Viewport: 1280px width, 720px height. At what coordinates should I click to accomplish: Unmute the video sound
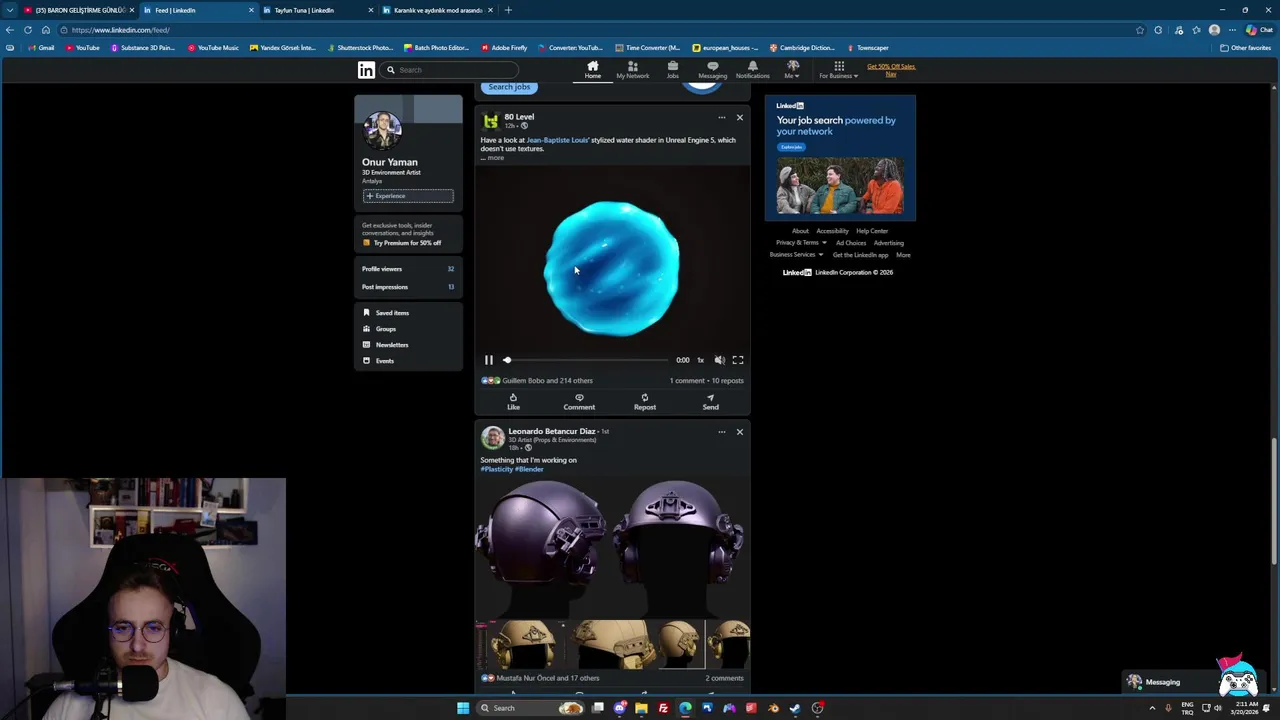[x=719, y=360]
